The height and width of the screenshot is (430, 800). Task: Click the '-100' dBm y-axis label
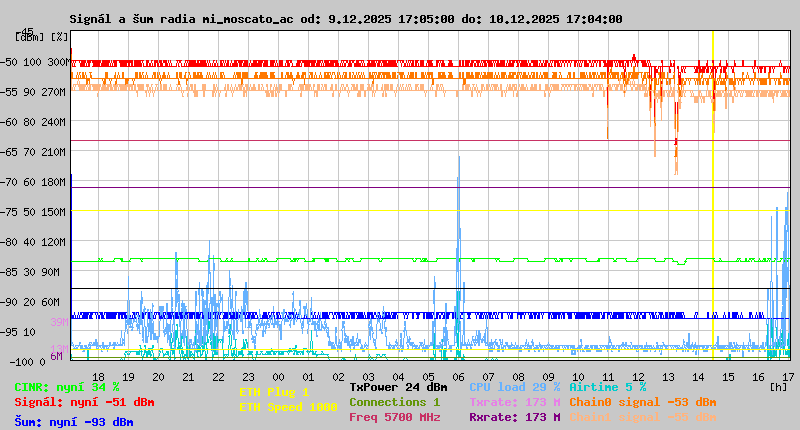[20, 362]
